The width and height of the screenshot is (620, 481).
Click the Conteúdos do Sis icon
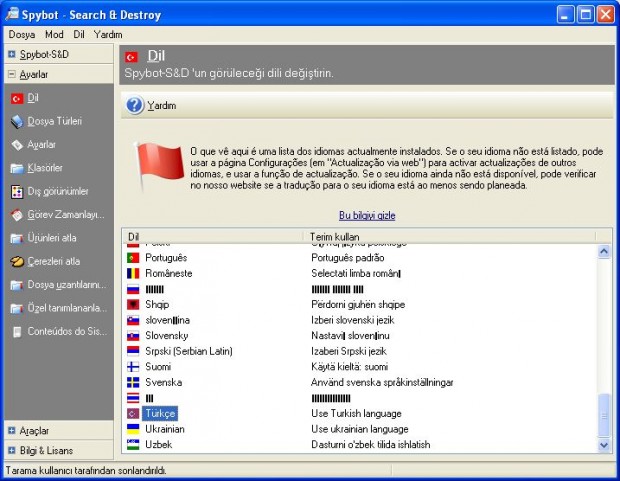pos(17,332)
